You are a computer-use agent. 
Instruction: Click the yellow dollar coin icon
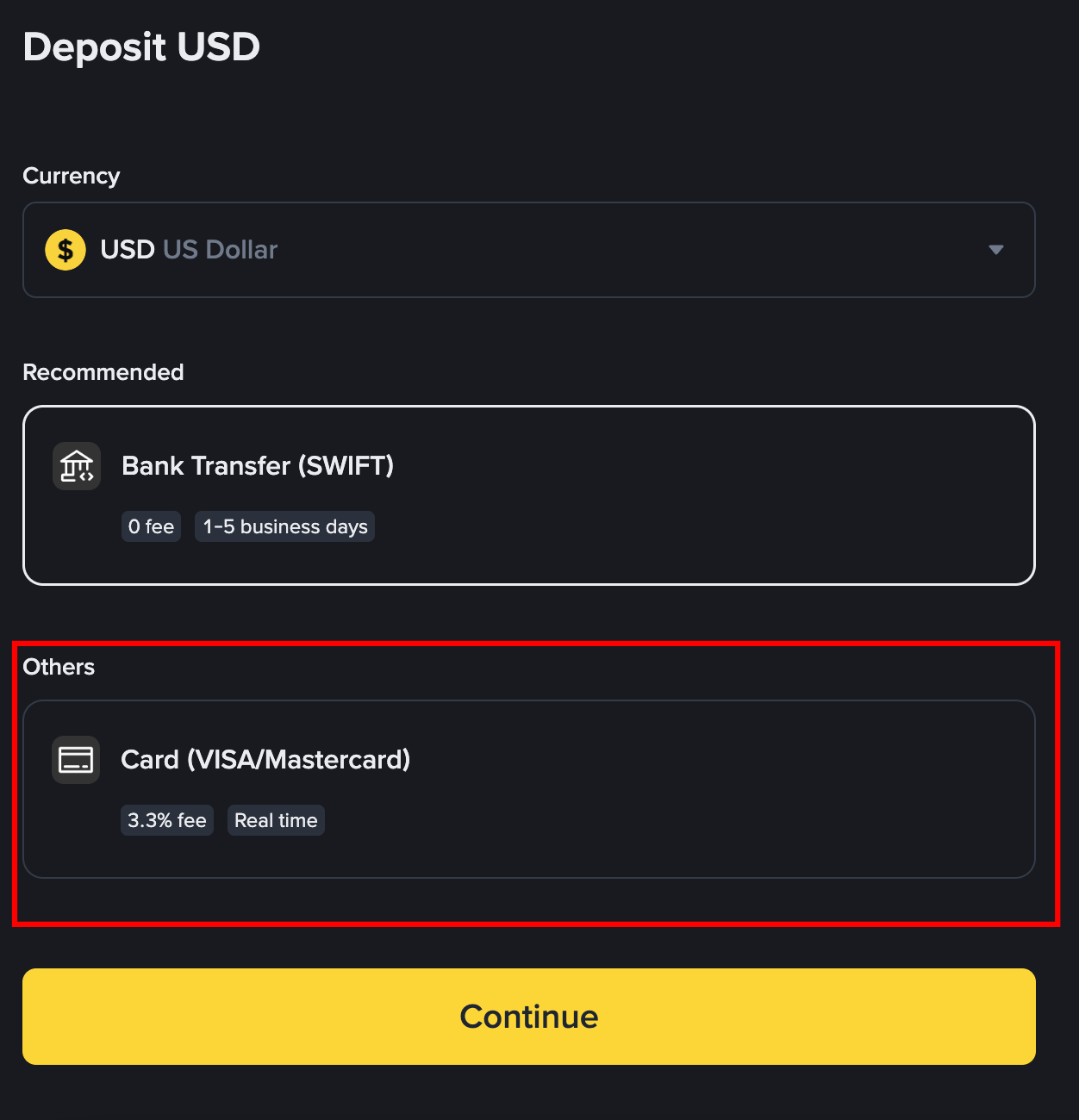pyautogui.click(x=65, y=250)
